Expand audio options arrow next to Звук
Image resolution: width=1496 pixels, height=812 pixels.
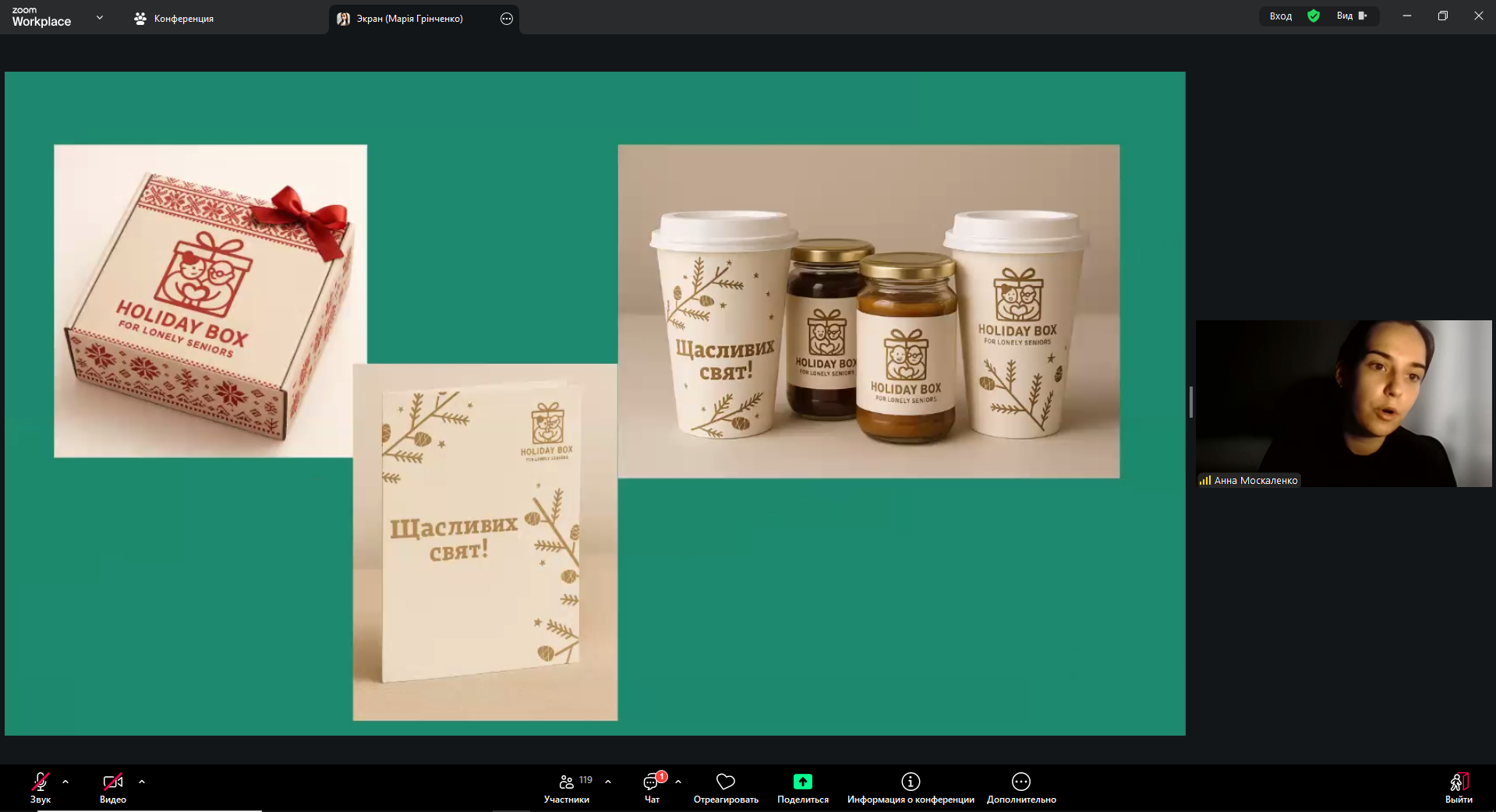point(65,782)
